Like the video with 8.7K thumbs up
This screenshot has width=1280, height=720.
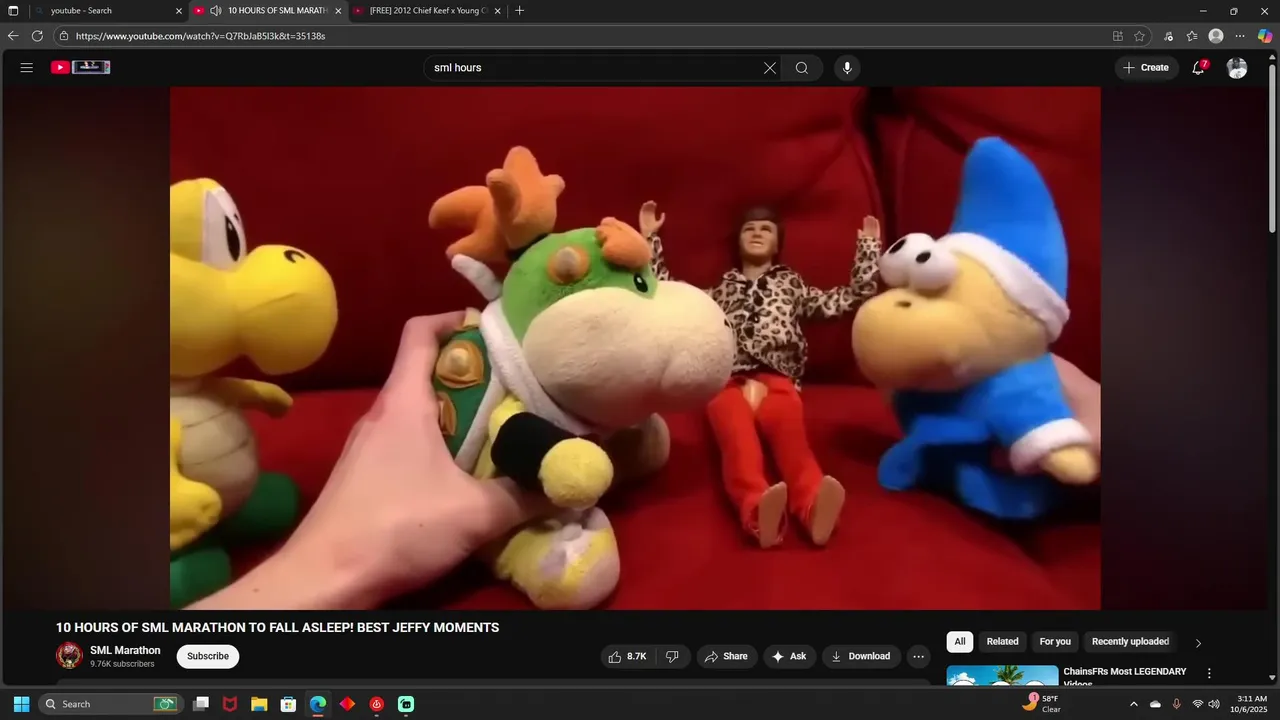[627, 656]
